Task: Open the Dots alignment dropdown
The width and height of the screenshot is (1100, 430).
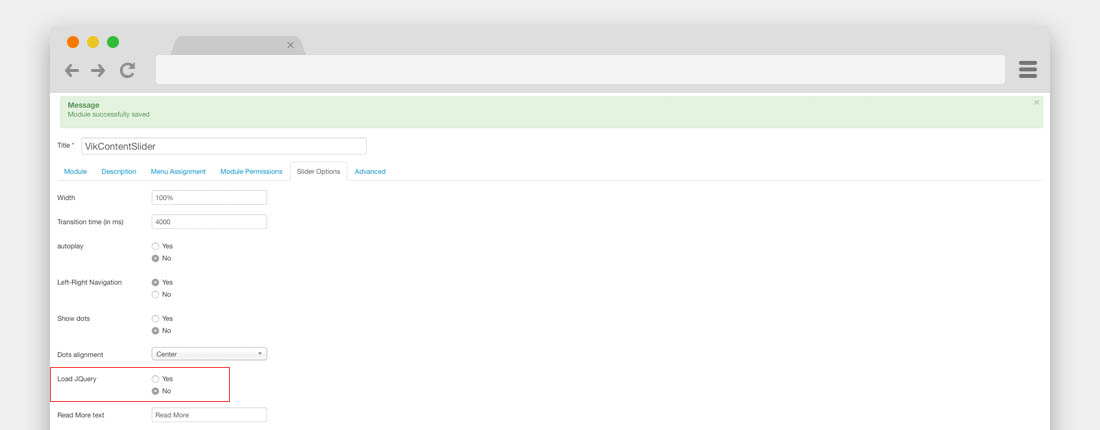Action: click(x=209, y=354)
